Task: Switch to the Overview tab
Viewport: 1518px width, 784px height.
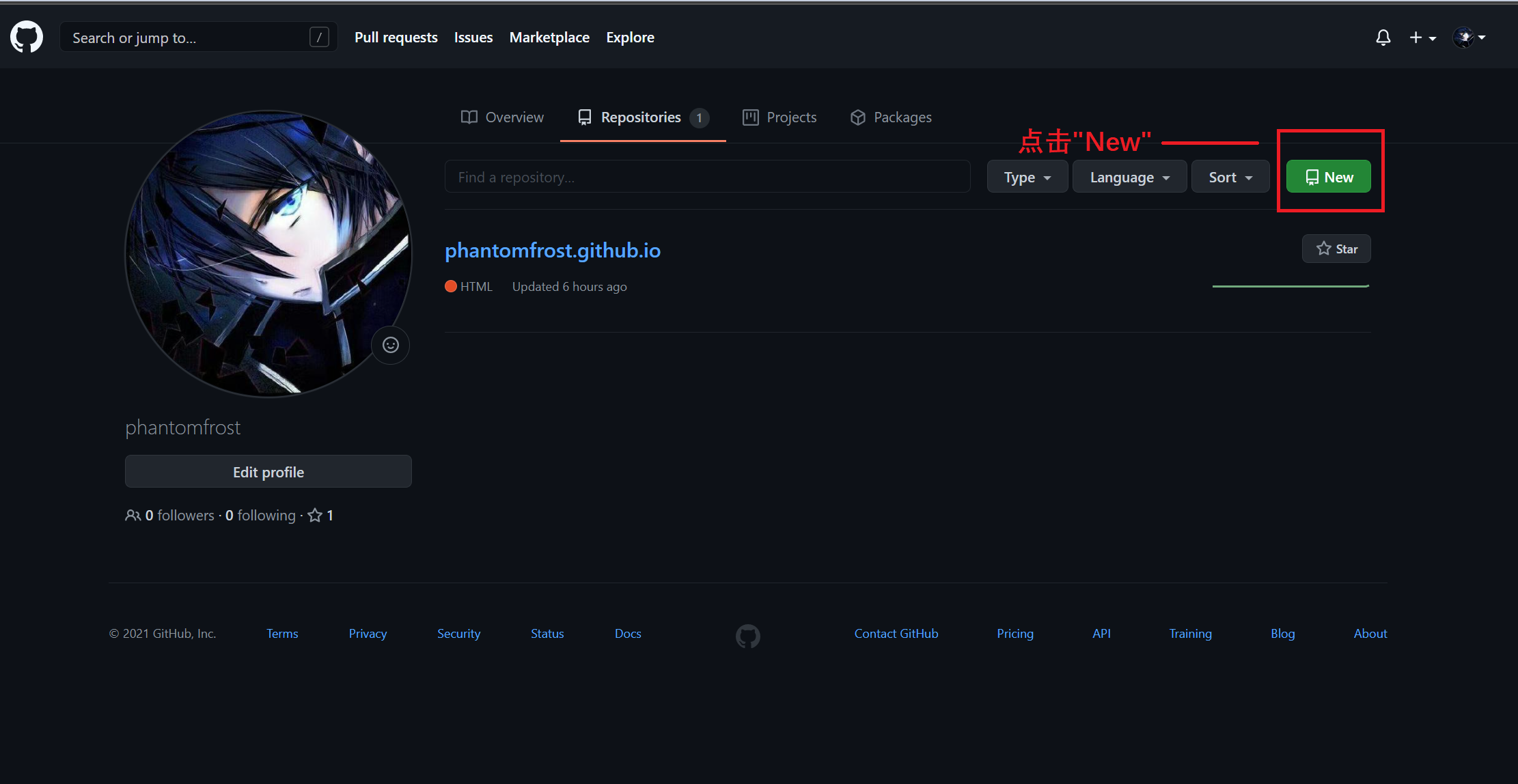Action: pyautogui.click(x=502, y=117)
